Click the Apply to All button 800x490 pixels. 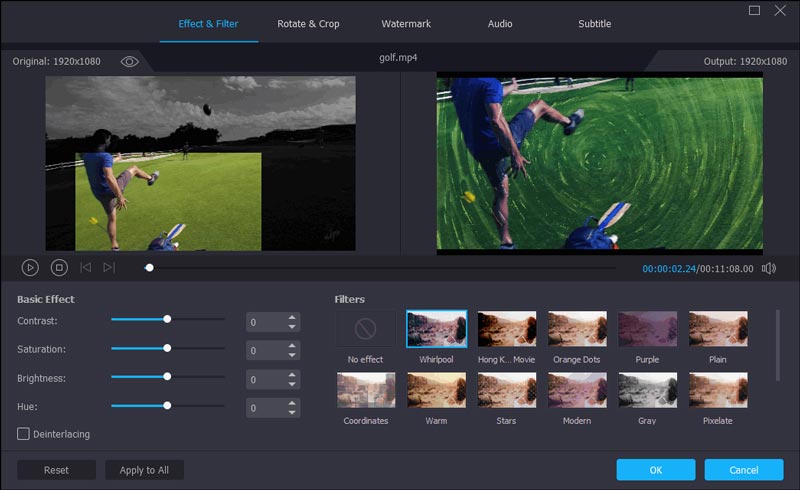pos(144,470)
